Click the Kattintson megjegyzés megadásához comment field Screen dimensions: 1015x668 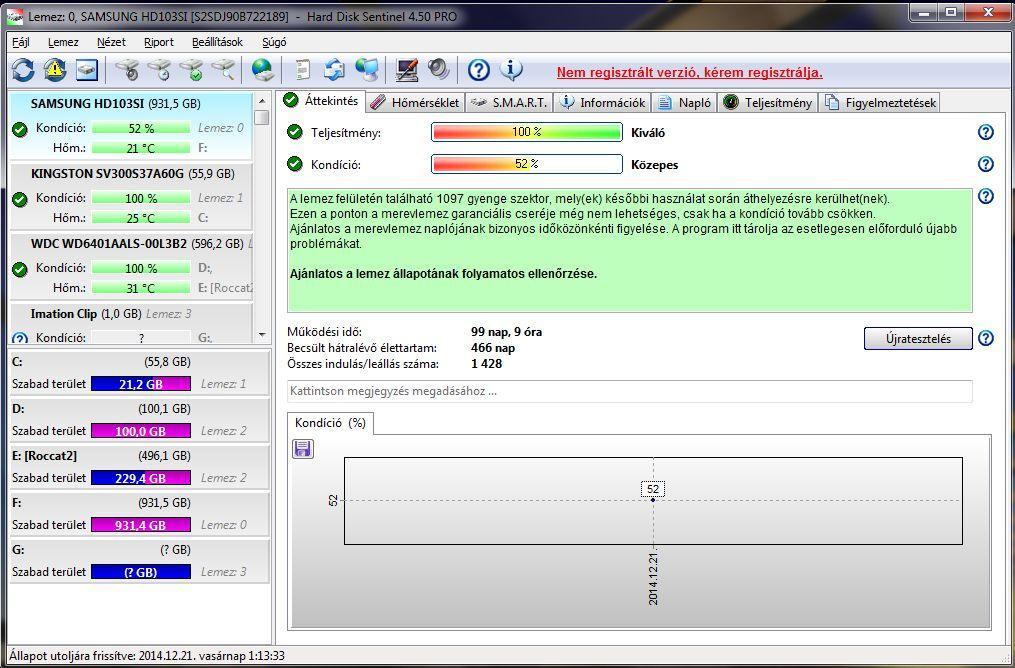click(629, 392)
